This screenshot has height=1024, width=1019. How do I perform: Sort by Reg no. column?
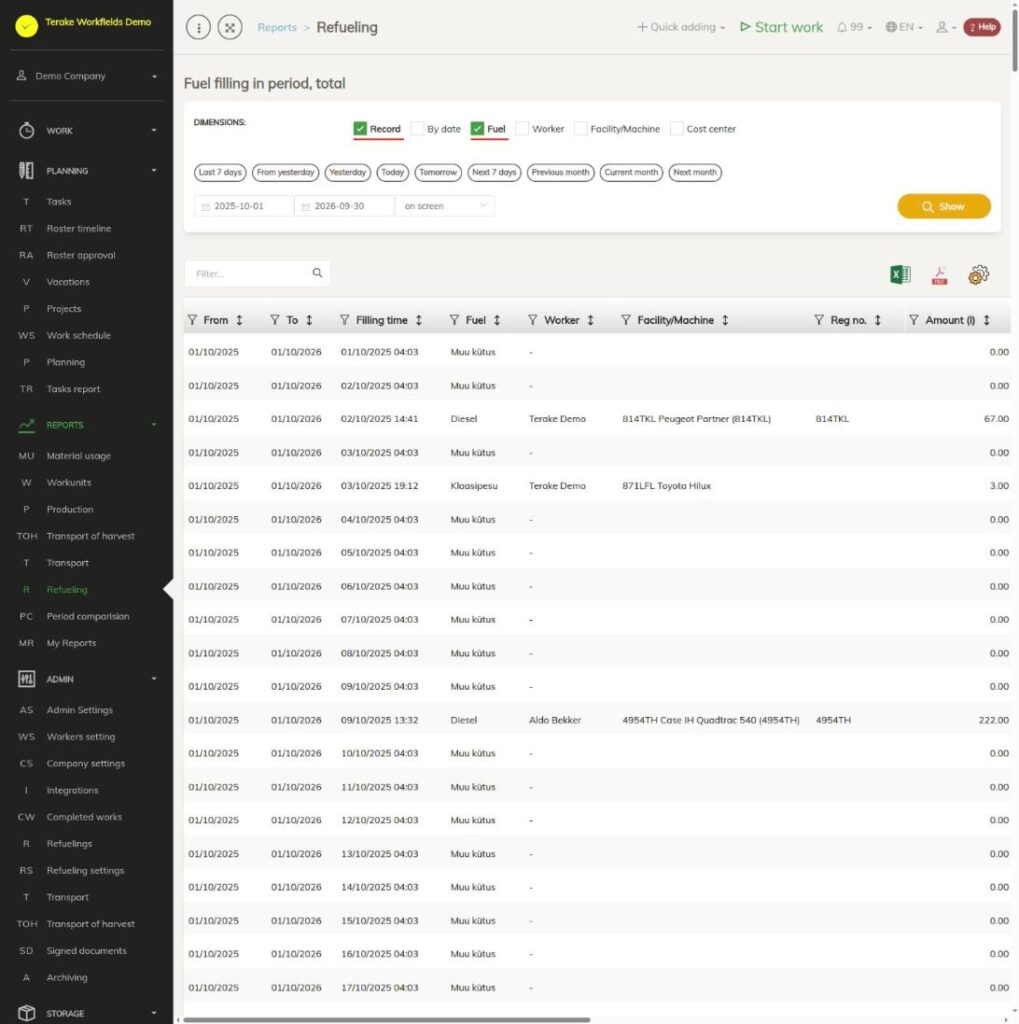(x=878, y=320)
